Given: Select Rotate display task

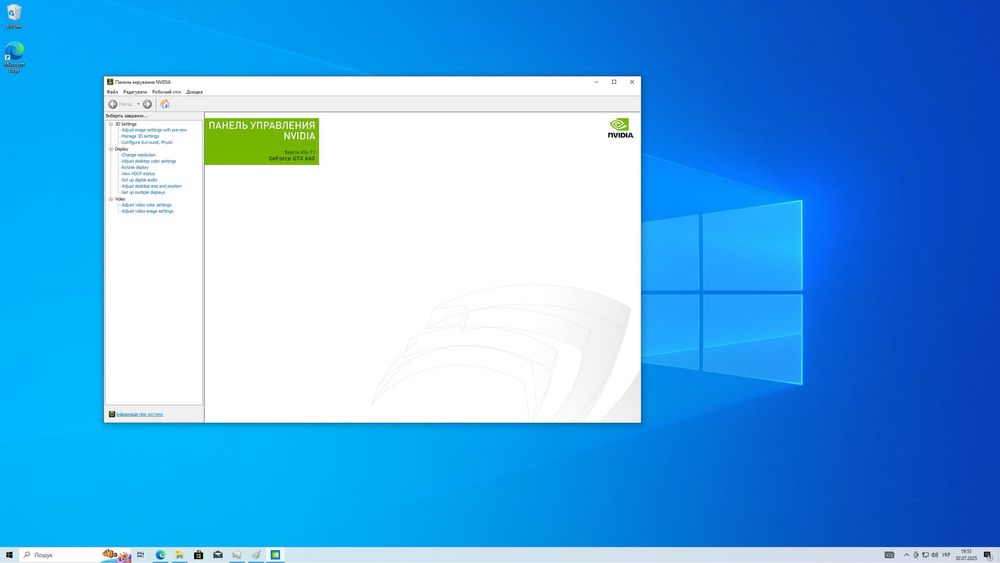Looking at the screenshot, I should tap(135, 167).
